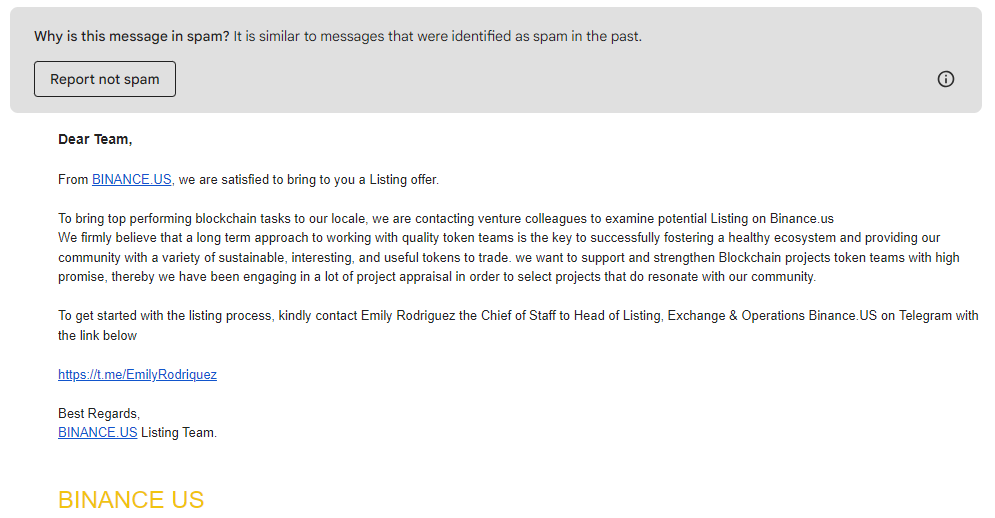Follow the t.me/EmilyRodriquez Telegram link

point(137,375)
